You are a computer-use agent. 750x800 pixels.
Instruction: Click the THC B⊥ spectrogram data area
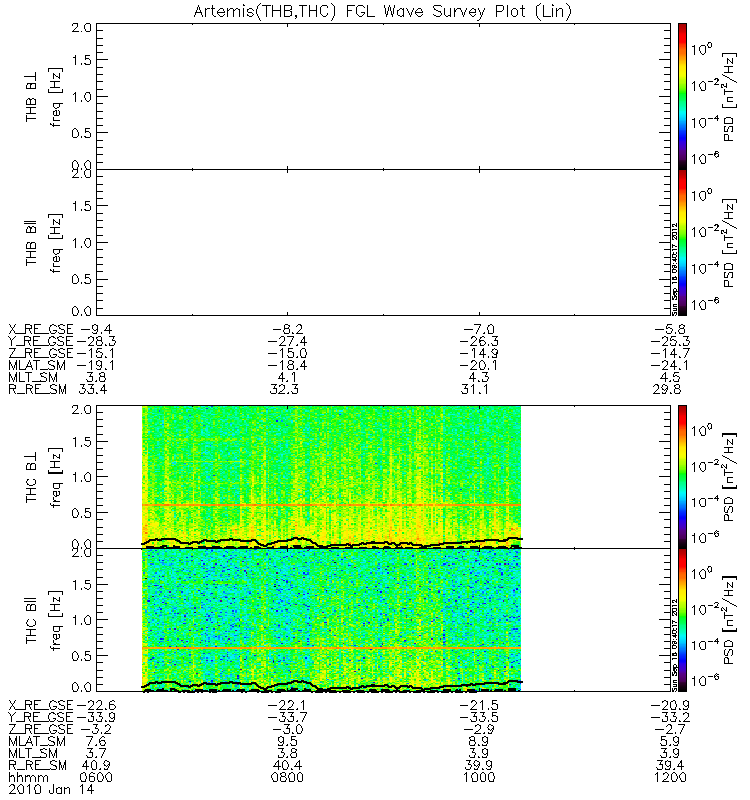pos(331,477)
